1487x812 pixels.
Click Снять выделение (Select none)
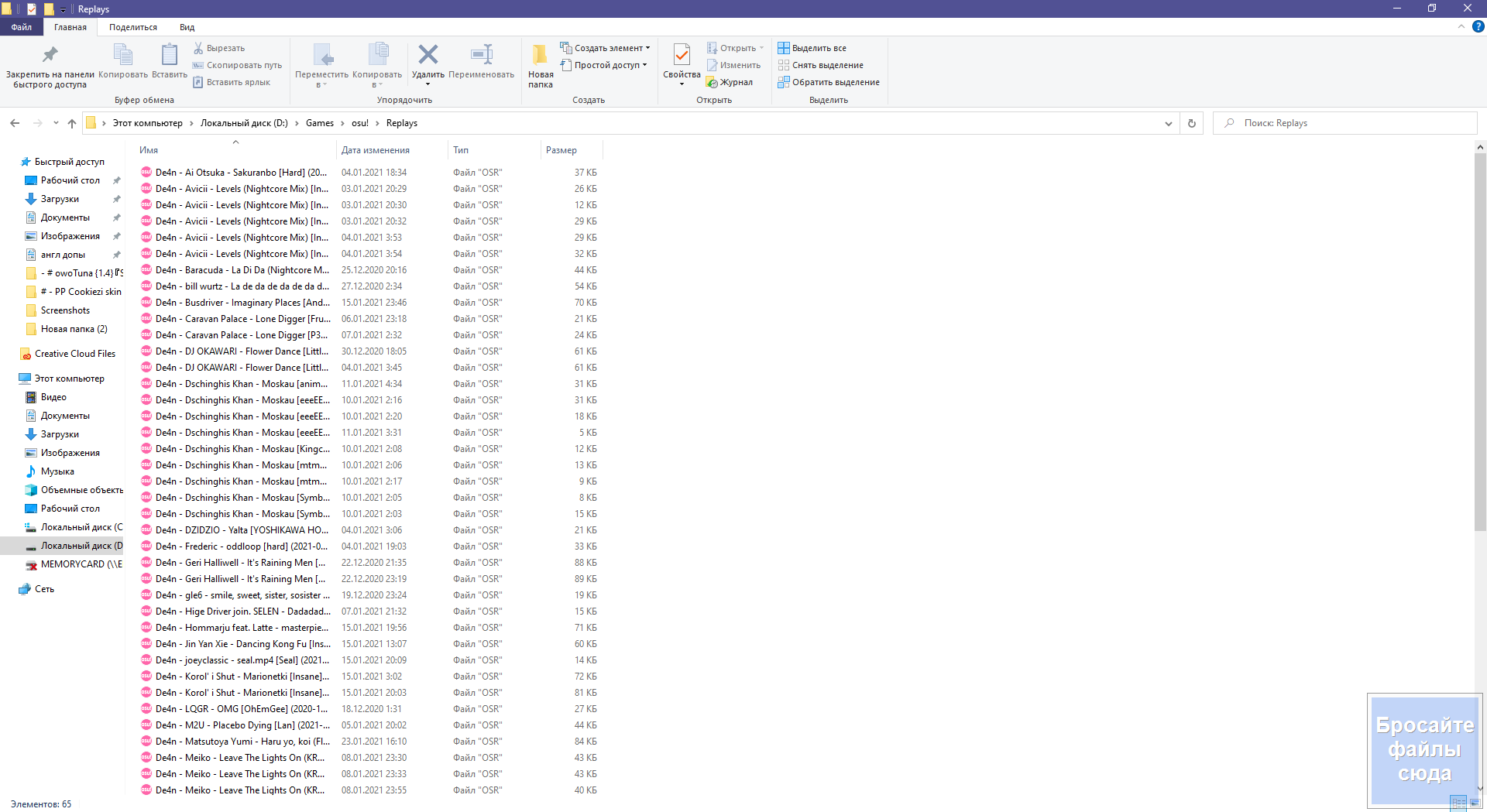pyautogui.click(x=820, y=65)
